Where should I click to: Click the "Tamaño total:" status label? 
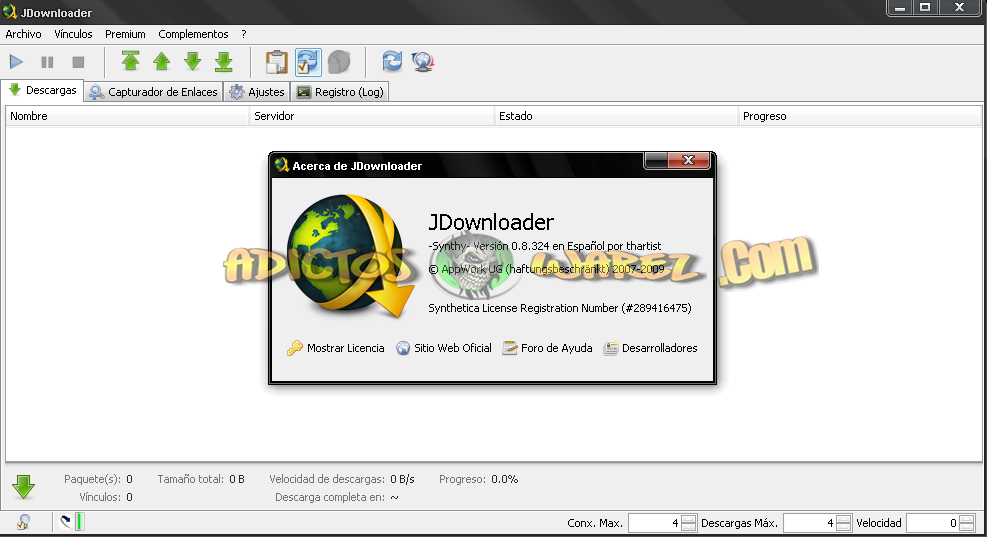(191, 479)
